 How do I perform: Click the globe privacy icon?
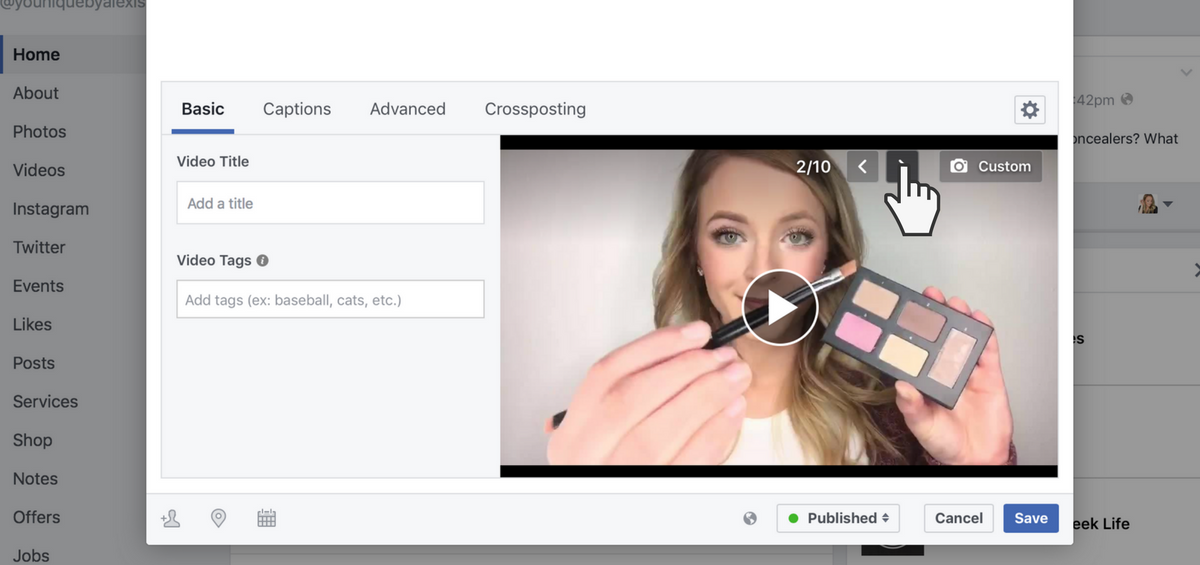[750, 518]
